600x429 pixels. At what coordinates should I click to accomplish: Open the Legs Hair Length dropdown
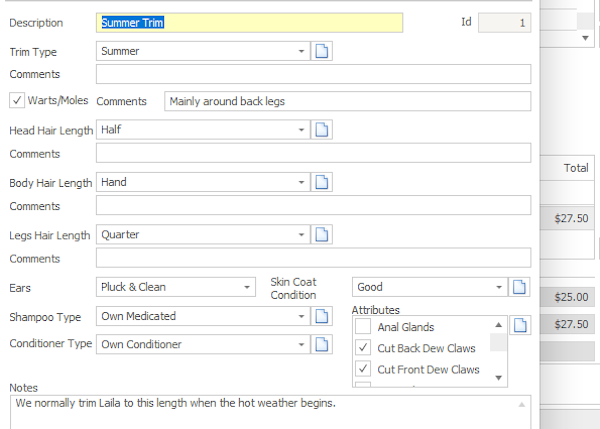tap(301, 234)
